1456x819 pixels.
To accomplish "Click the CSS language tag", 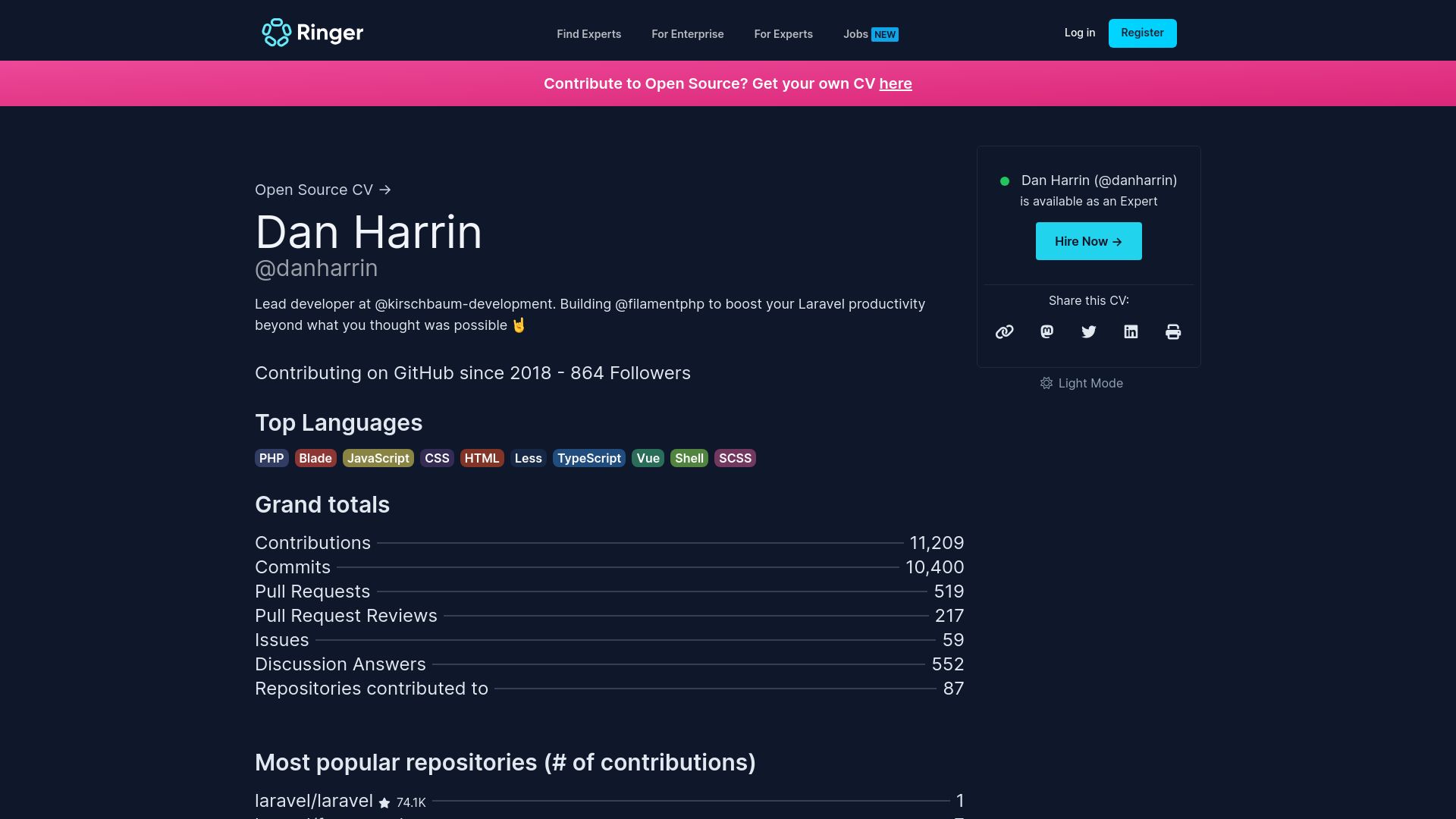I will coord(437,458).
